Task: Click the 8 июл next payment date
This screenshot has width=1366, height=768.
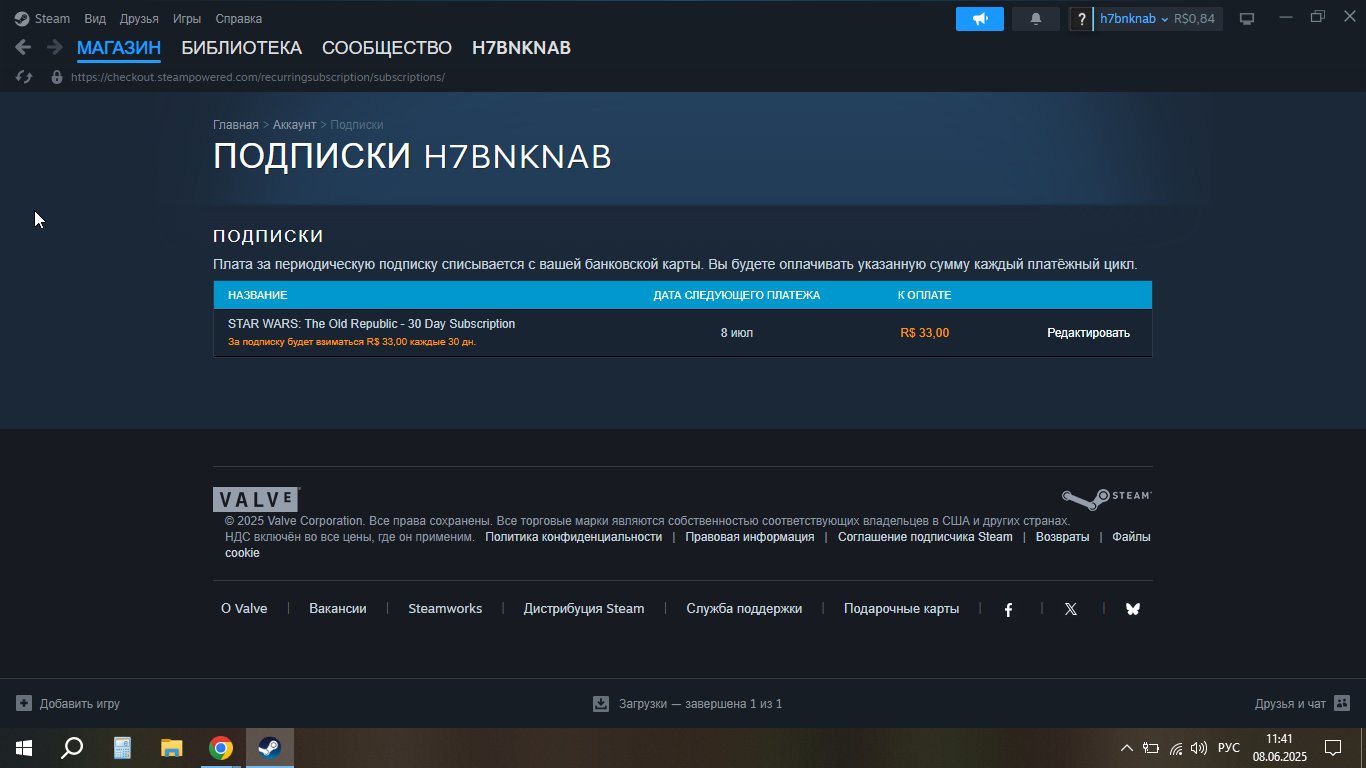Action: pos(737,333)
